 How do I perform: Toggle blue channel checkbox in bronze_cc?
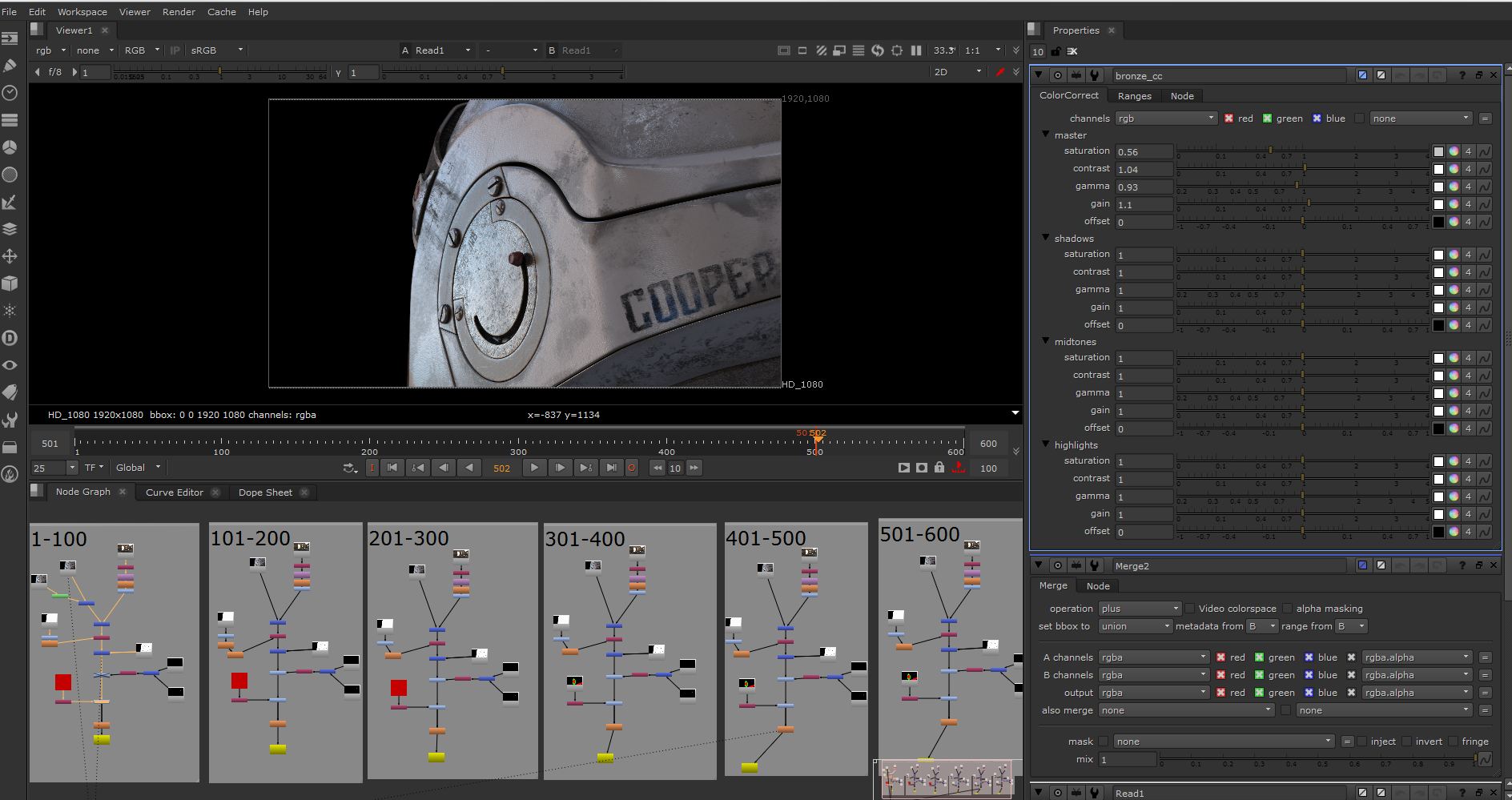point(1317,118)
